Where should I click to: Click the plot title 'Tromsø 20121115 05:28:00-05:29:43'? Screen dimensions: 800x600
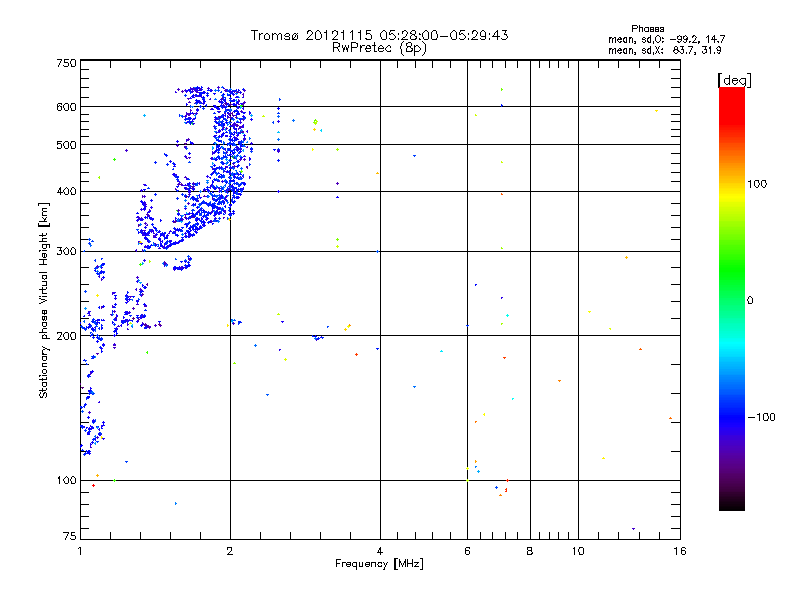pyautogui.click(x=379, y=35)
